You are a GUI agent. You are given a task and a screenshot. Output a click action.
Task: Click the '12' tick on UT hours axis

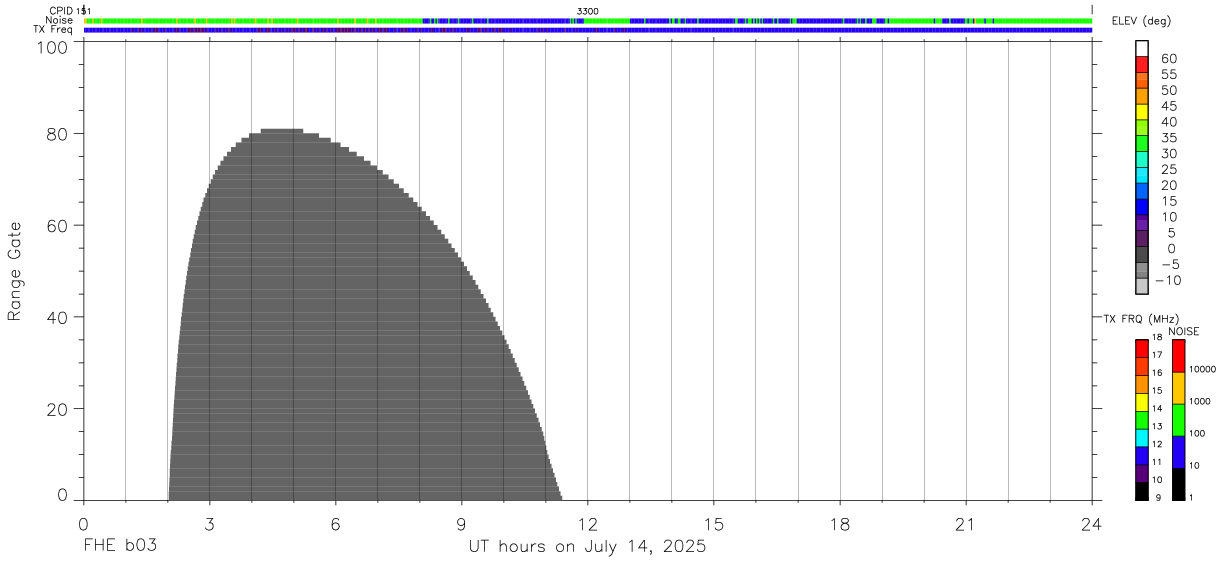click(588, 525)
